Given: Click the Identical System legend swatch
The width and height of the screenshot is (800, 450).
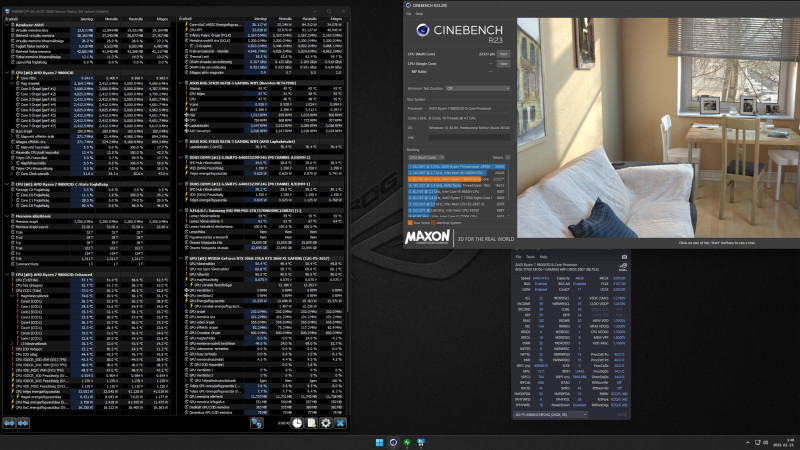Looking at the screenshot, I should coord(434,223).
